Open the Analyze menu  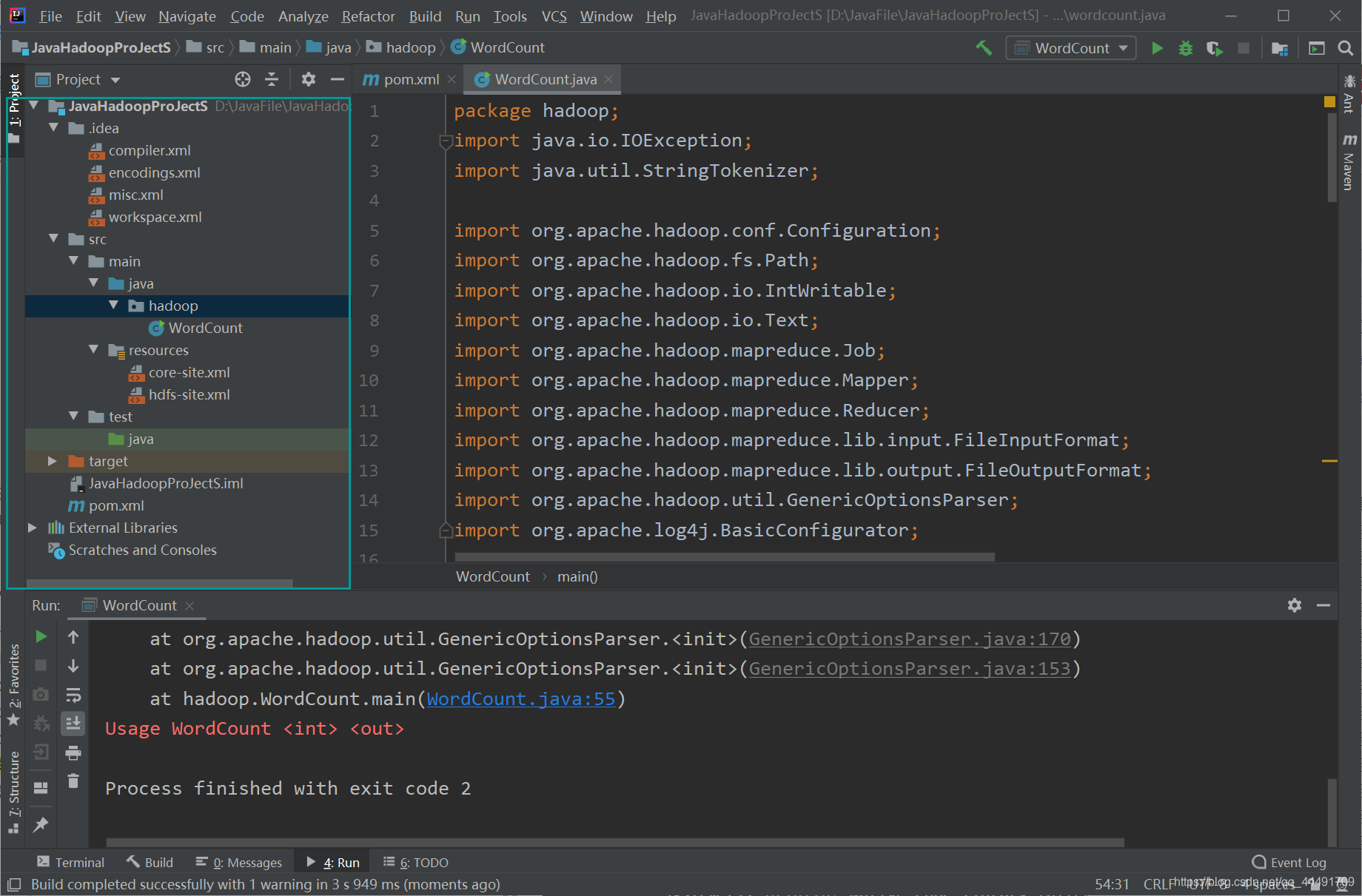click(303, 16)
